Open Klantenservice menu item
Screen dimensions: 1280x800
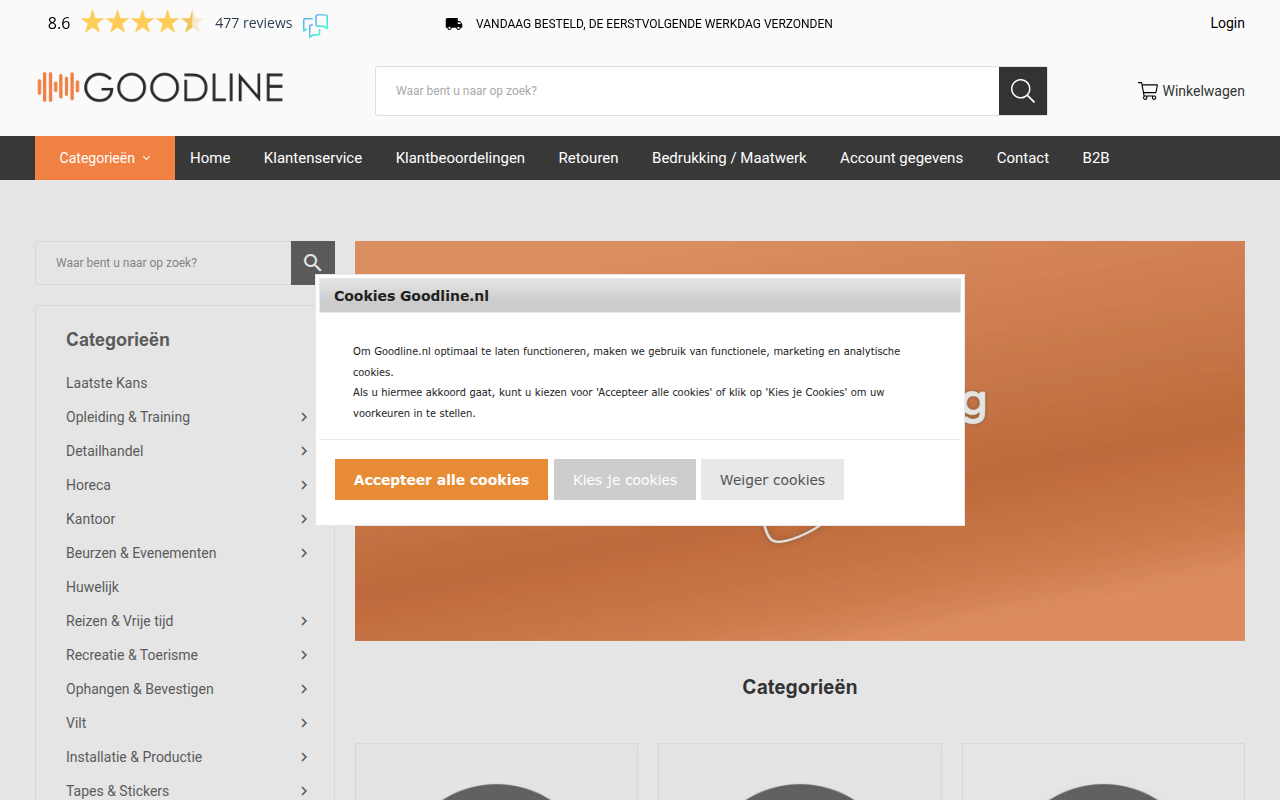point(313,158)
